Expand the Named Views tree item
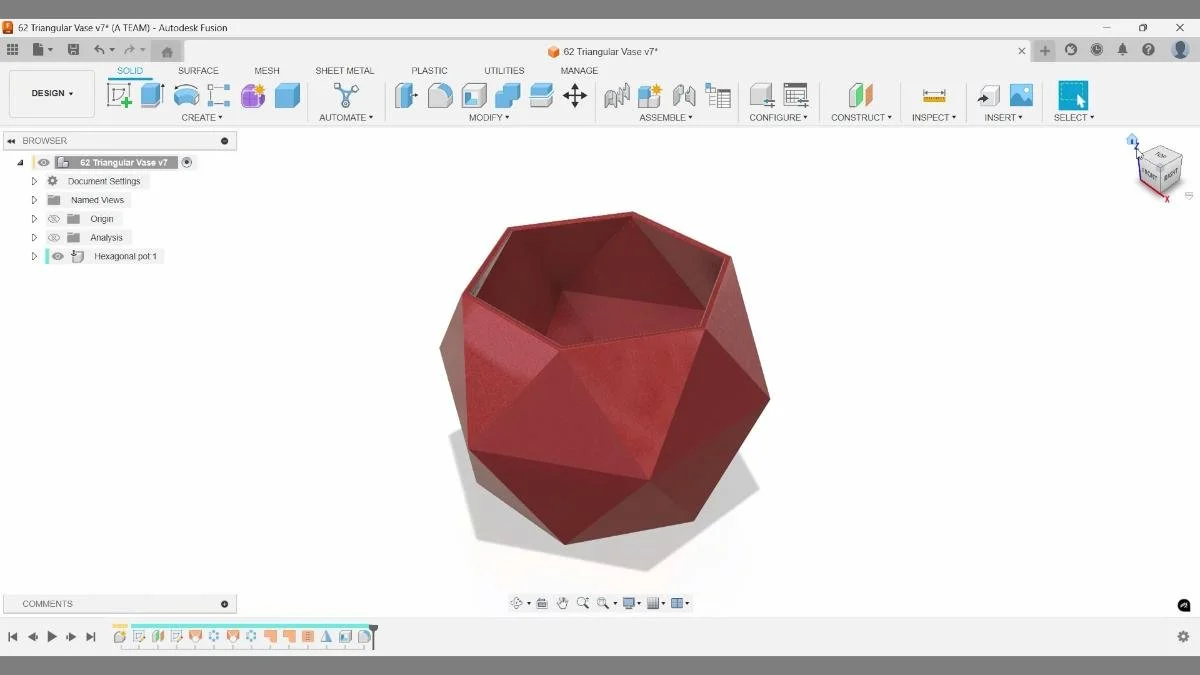Image resolution: width=1200 pixels, height=675 pixels. click(33, 199)
